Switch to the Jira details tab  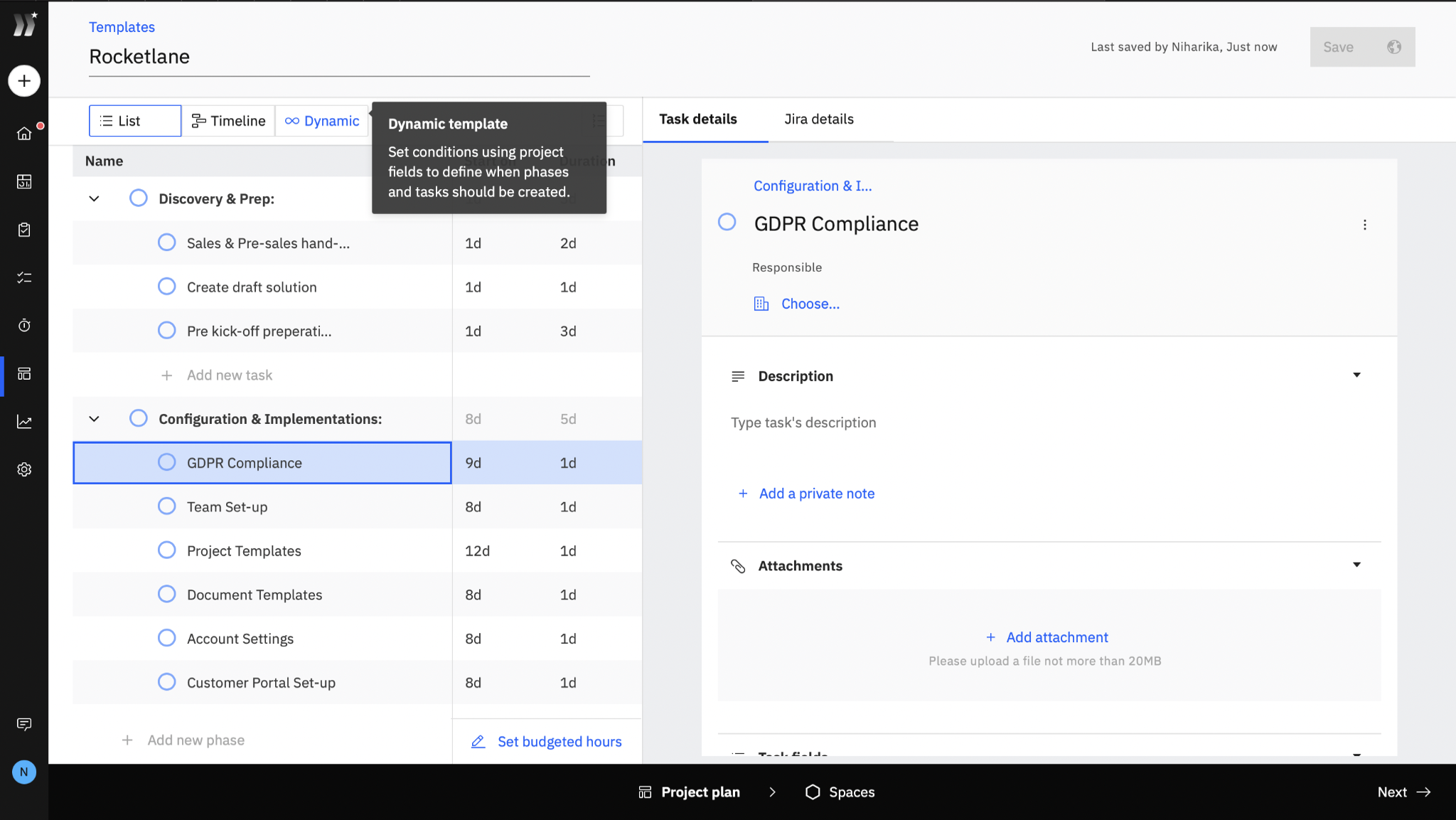point(818,119)
